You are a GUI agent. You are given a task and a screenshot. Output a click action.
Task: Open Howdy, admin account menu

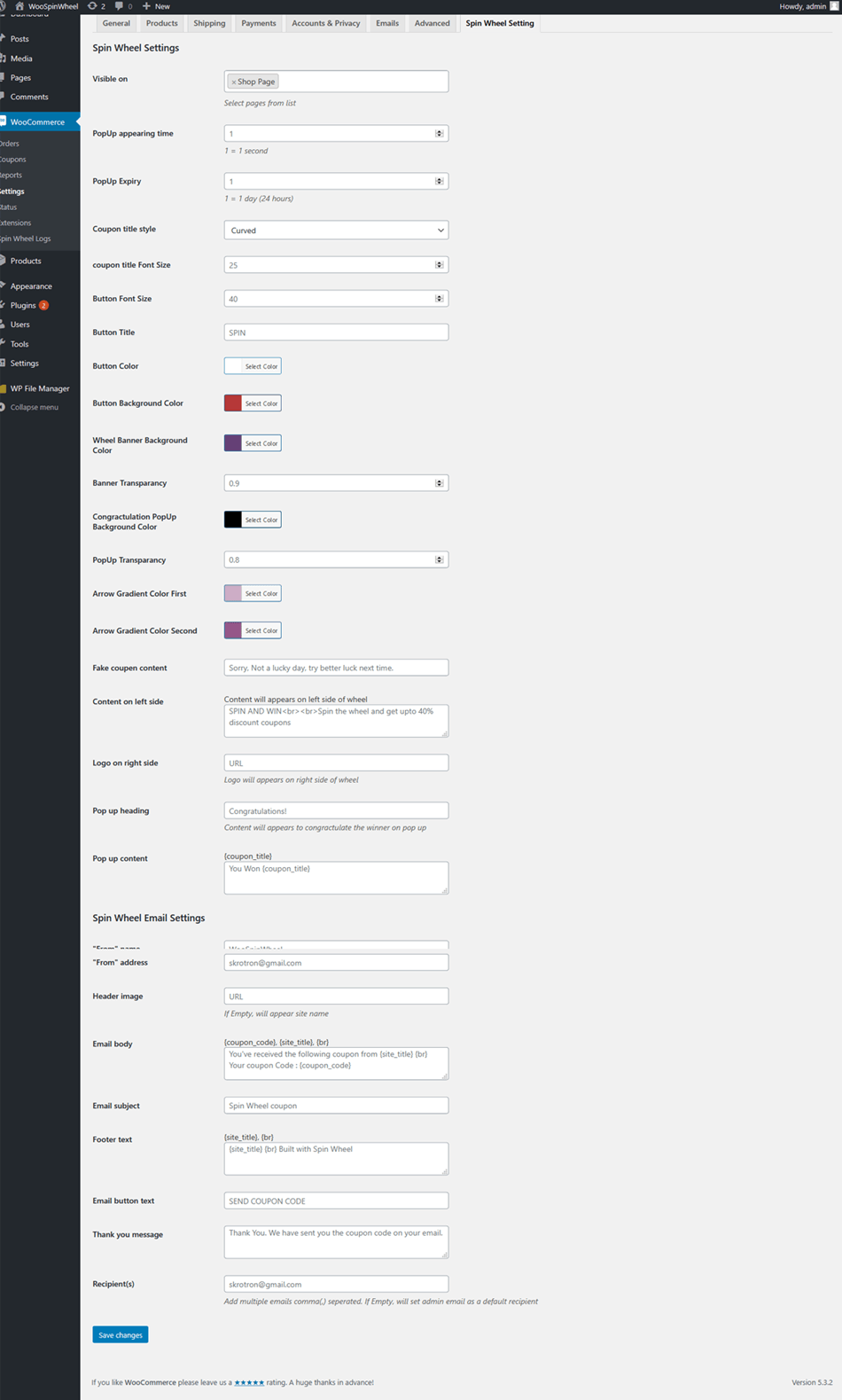tap(808, 6)
